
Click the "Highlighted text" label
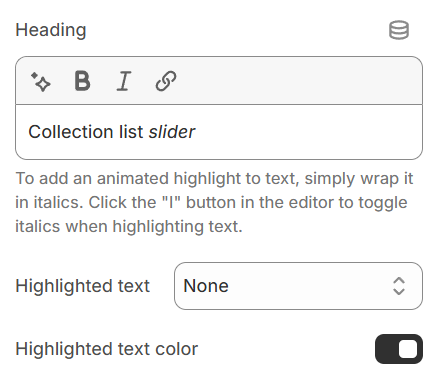click(x=83, y=286)
